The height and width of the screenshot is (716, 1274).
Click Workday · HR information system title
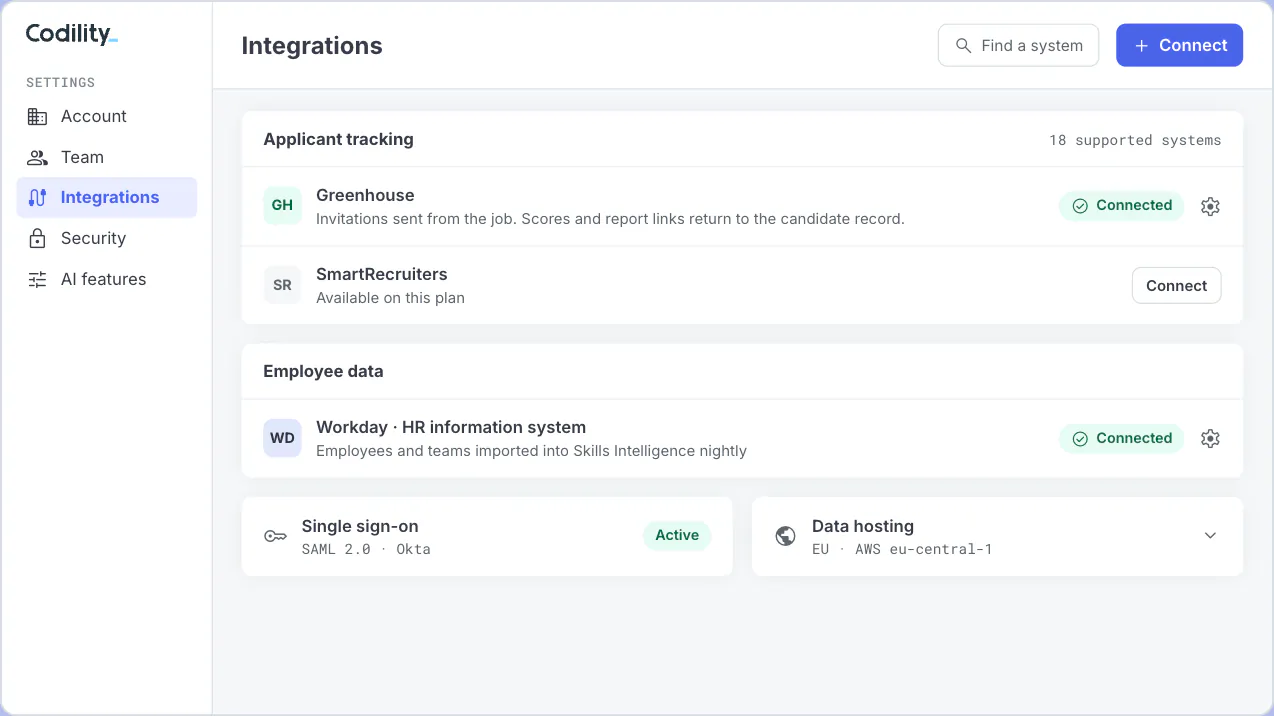pos(451,427)
